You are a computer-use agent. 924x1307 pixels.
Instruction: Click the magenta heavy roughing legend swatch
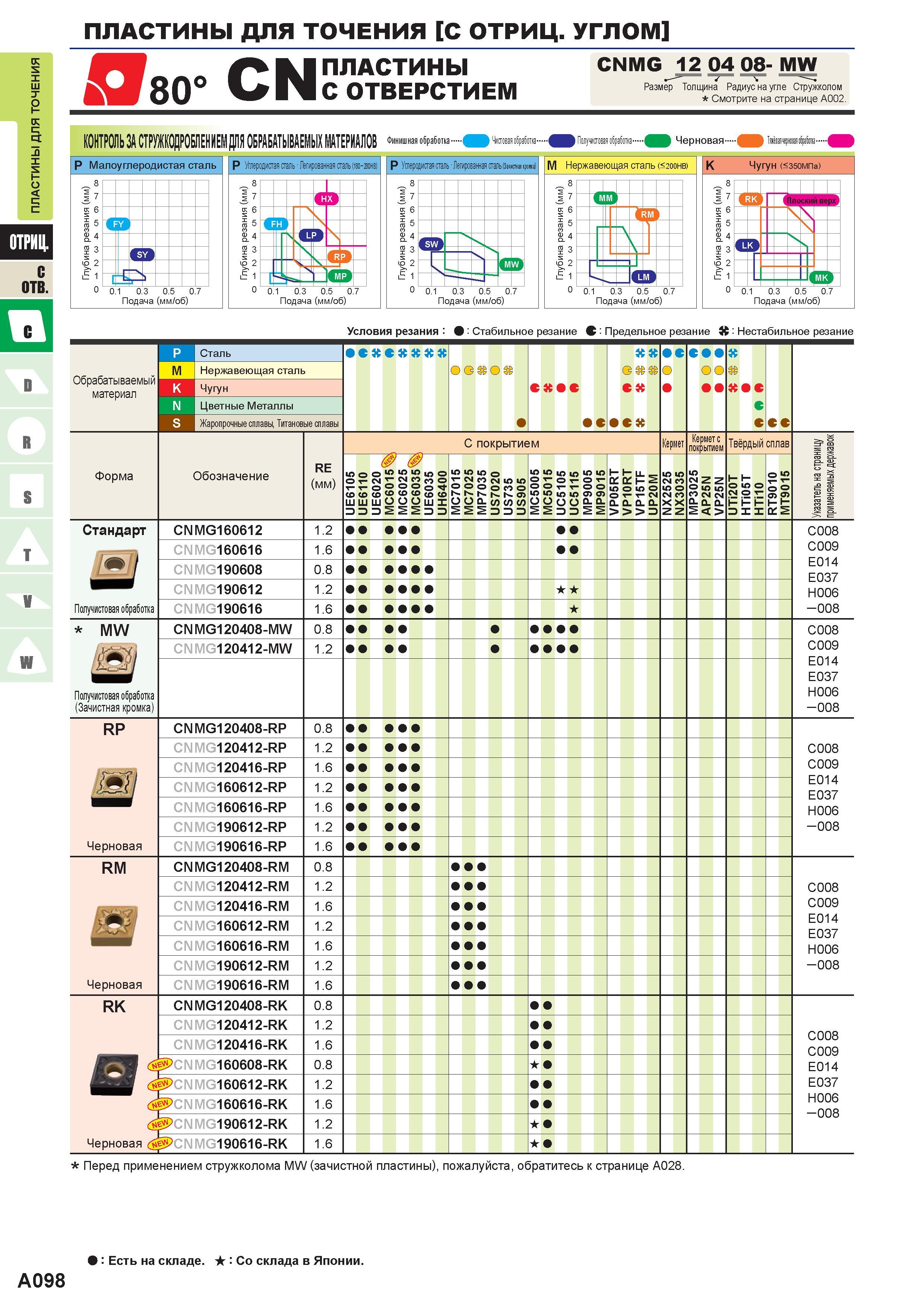click(x=841, y=140)
